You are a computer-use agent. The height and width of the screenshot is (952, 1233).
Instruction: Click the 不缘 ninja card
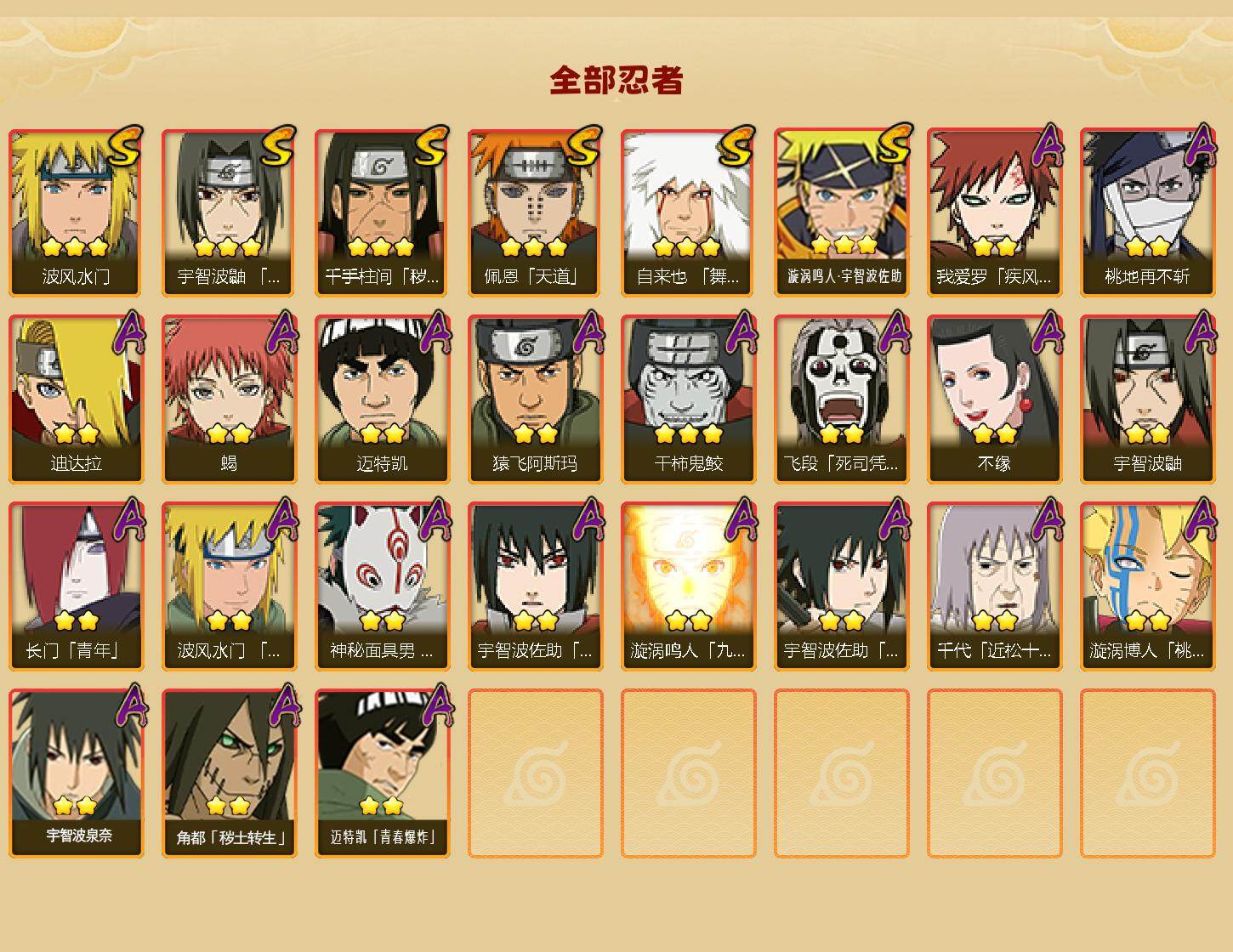(x=995, y=399)
